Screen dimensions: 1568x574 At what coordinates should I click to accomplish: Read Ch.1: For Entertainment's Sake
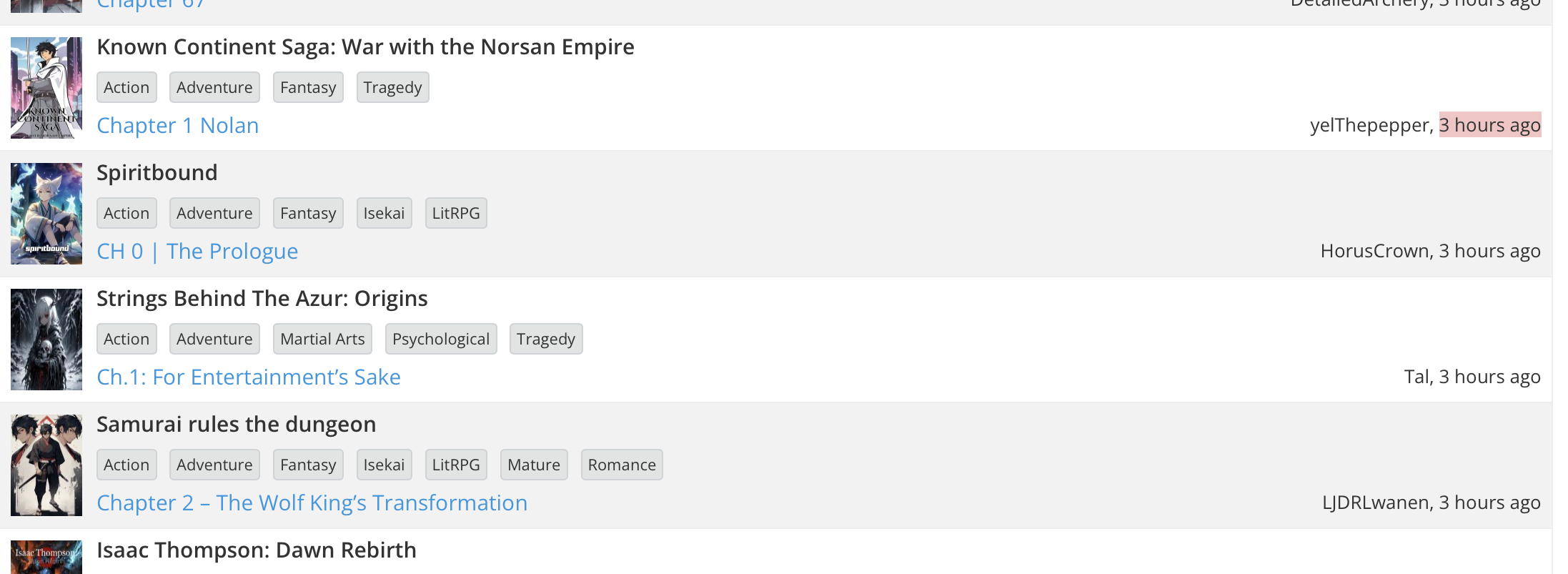(x=248, y=377)
